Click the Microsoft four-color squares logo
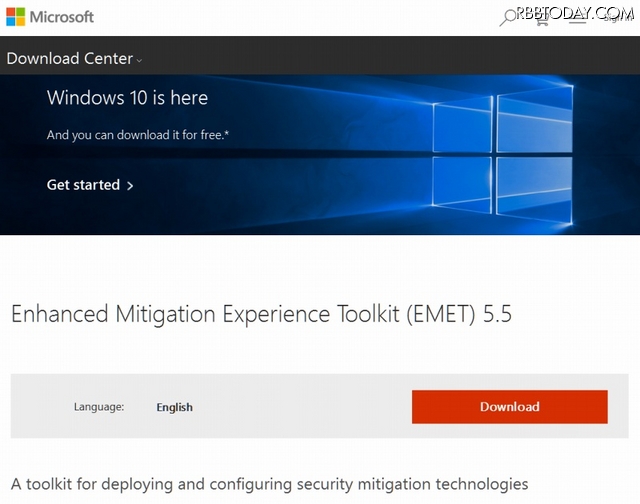The image size is (640, 504). pyautogui.click(x=16, y=17)
